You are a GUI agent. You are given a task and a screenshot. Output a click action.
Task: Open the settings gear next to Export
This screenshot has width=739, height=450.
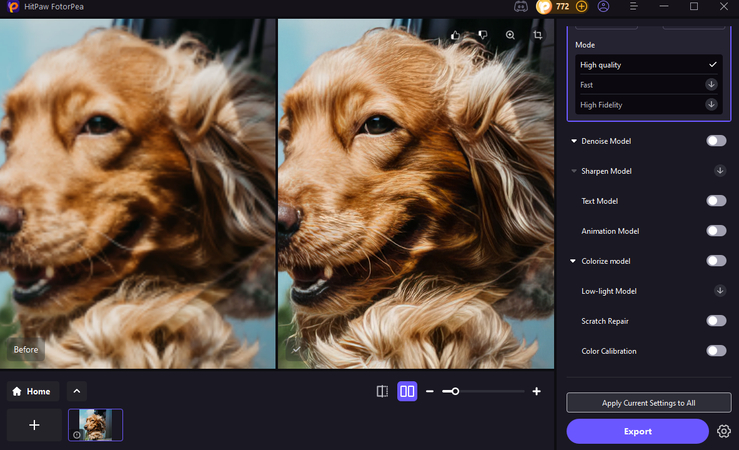[723, 431]
